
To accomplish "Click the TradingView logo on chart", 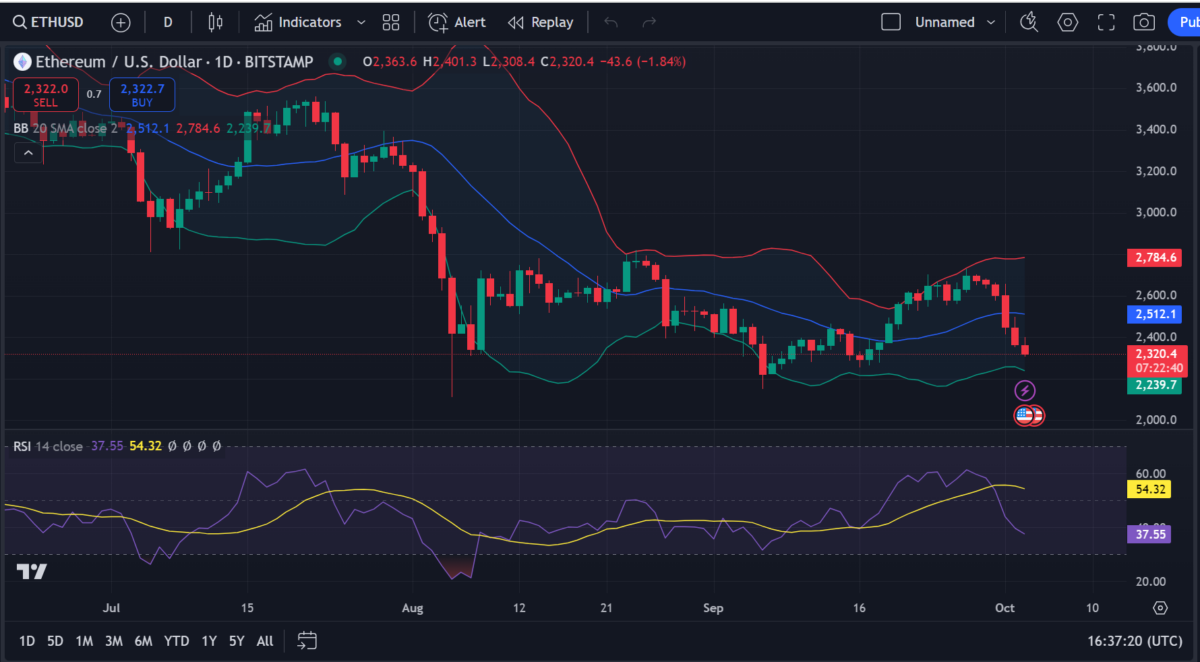I will pos(31,572).
